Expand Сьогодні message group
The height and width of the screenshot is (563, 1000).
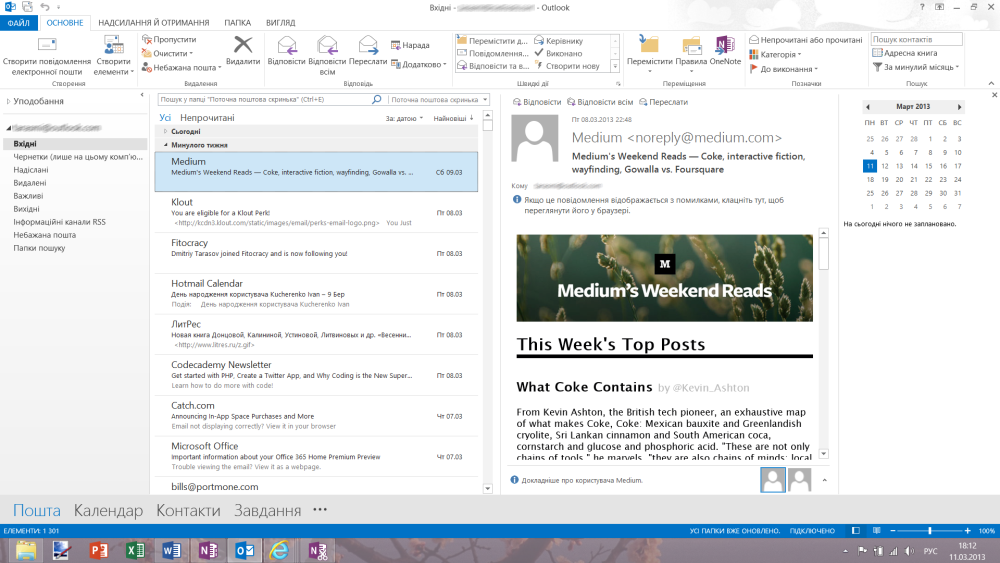165,131
